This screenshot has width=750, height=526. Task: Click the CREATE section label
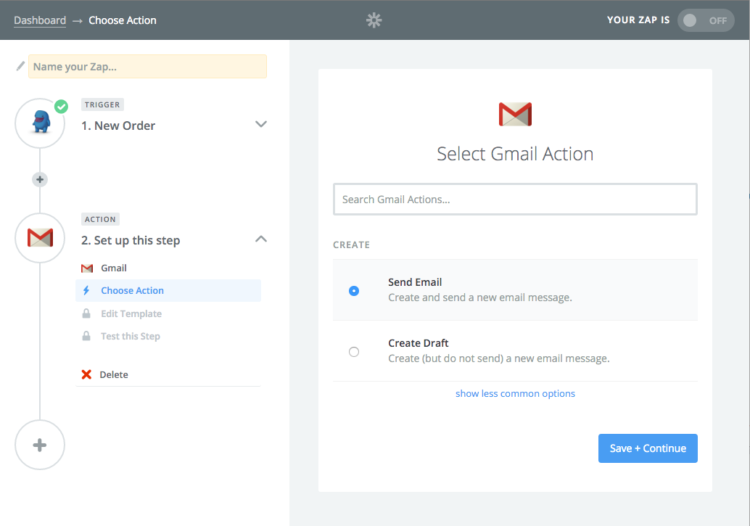352,244
